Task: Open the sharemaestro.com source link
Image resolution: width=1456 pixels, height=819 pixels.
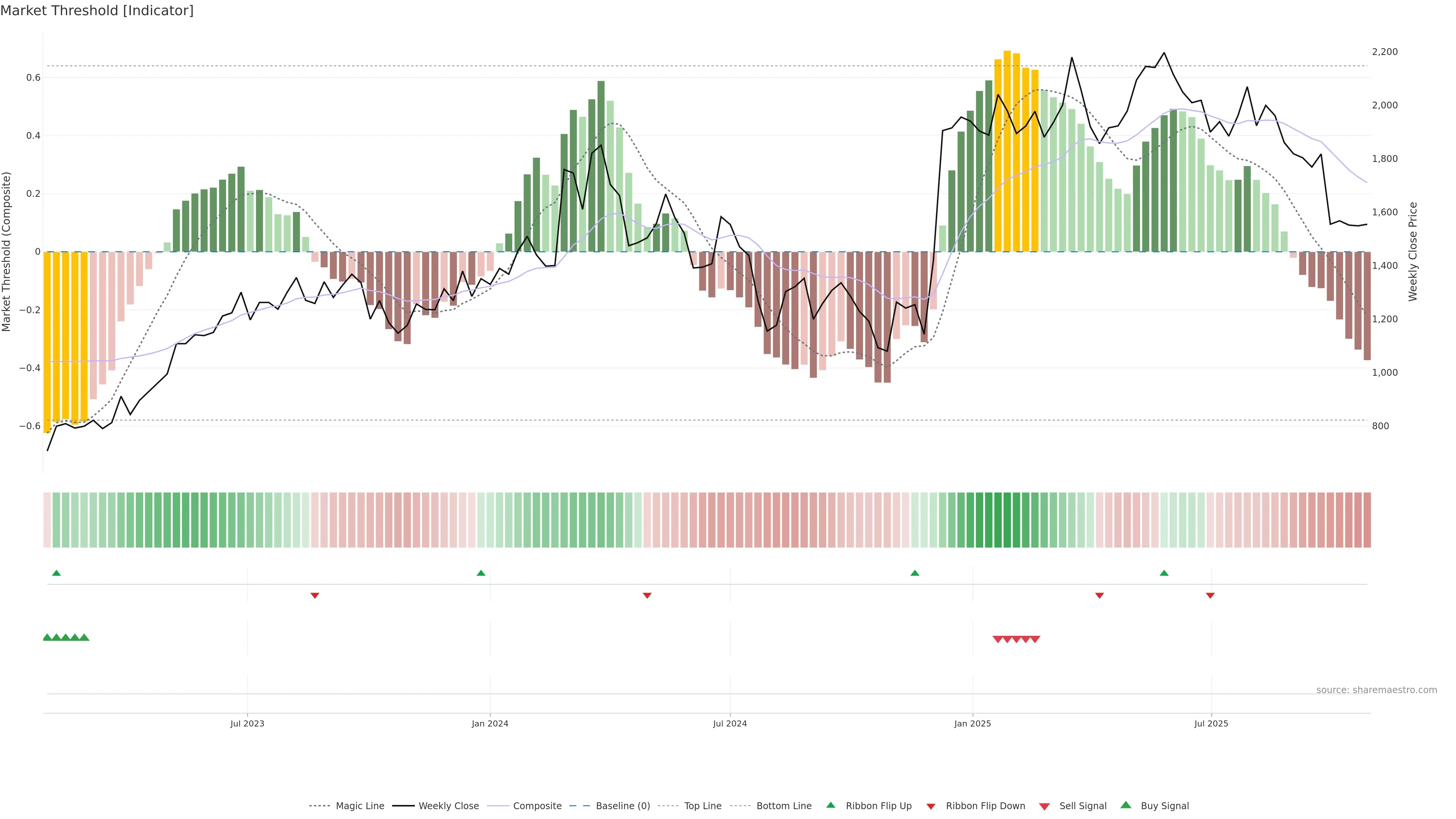Action: [x=1376, y=690]
